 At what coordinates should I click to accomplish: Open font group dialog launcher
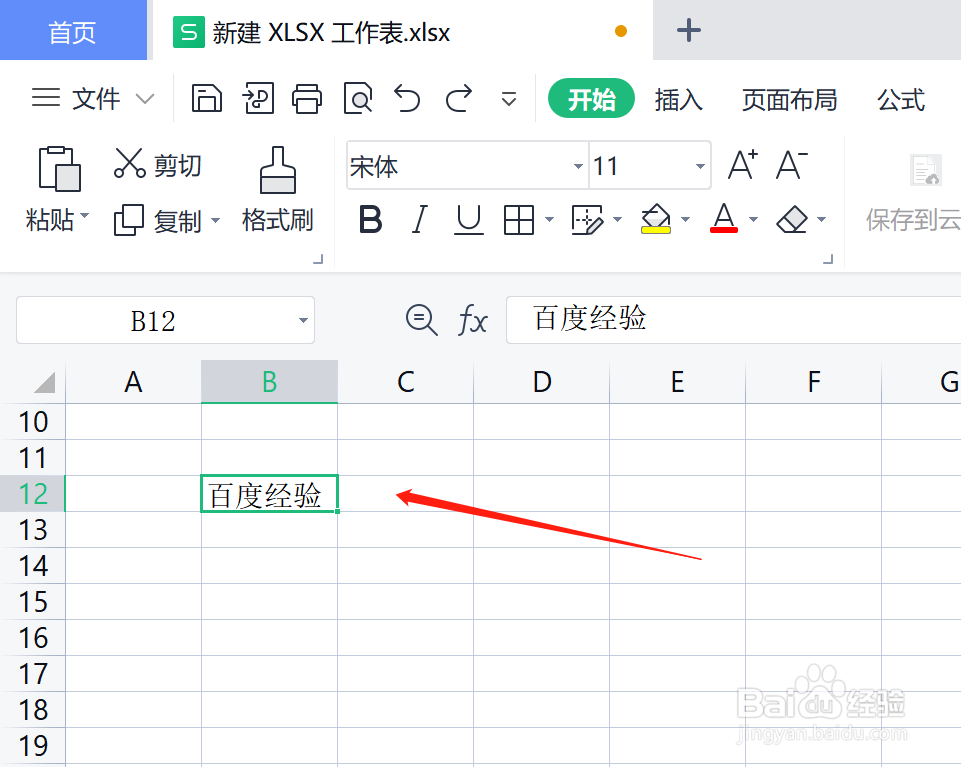(828, 259)
